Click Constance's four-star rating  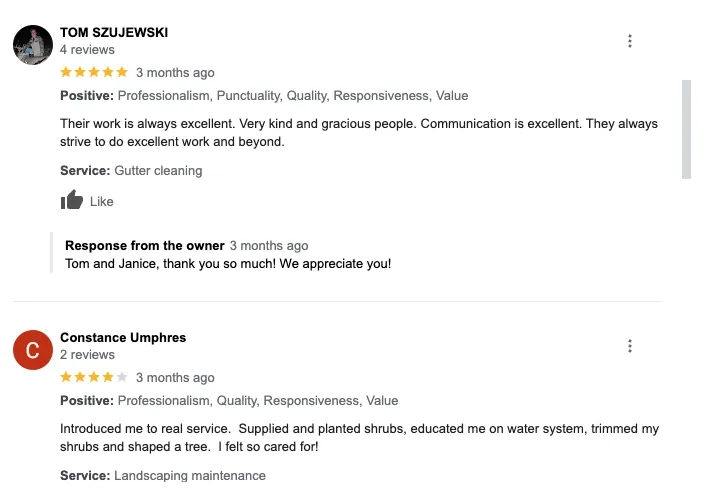point(94,377)
